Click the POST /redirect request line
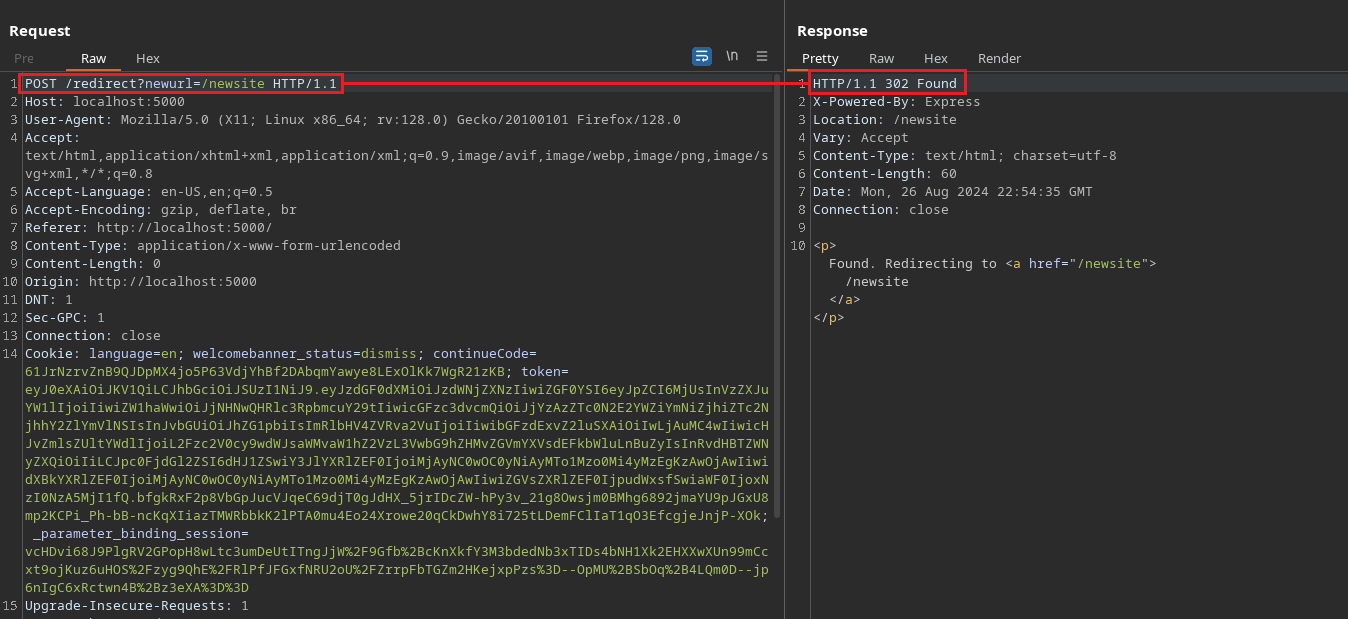Viewport: 1348px width, 619px height. [x=180, y=84]
